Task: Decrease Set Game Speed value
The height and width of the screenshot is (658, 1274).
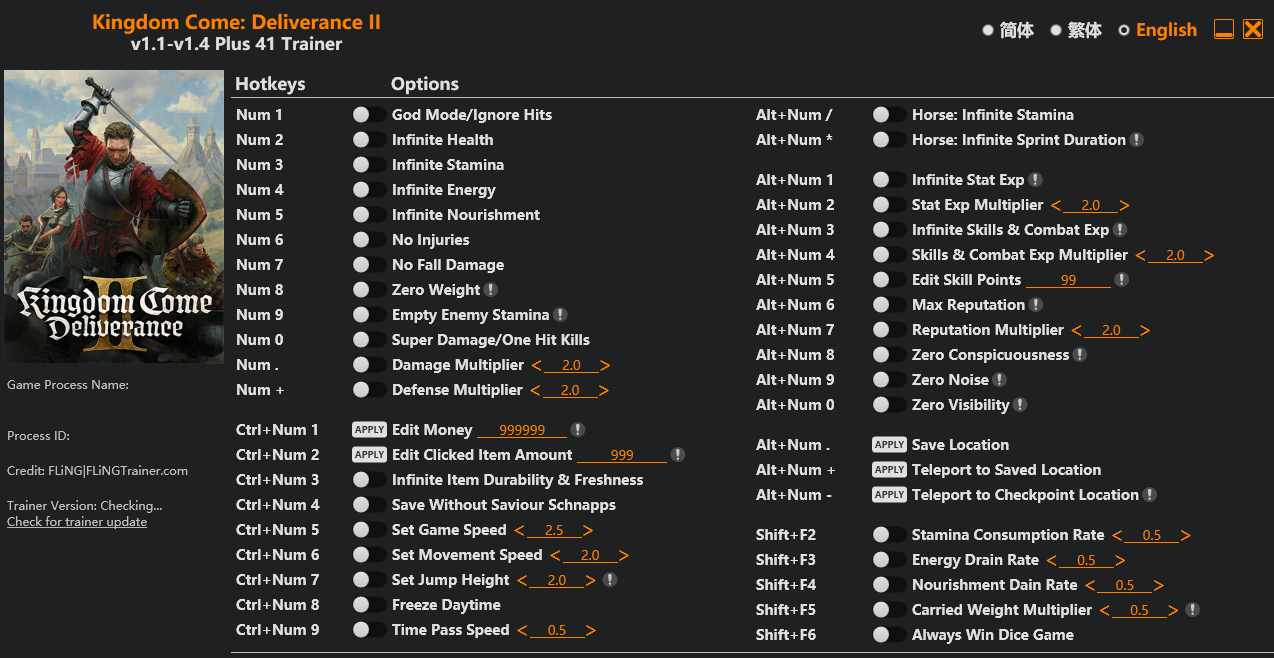Action: point(518,531)
